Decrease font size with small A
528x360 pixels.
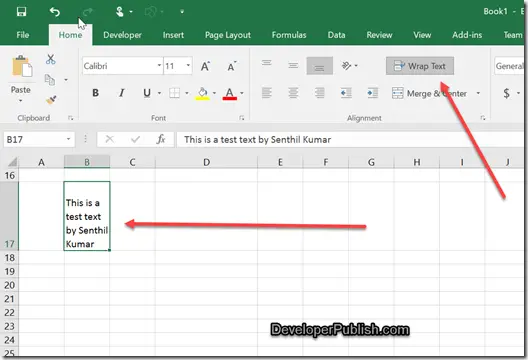tap(232, 66)
